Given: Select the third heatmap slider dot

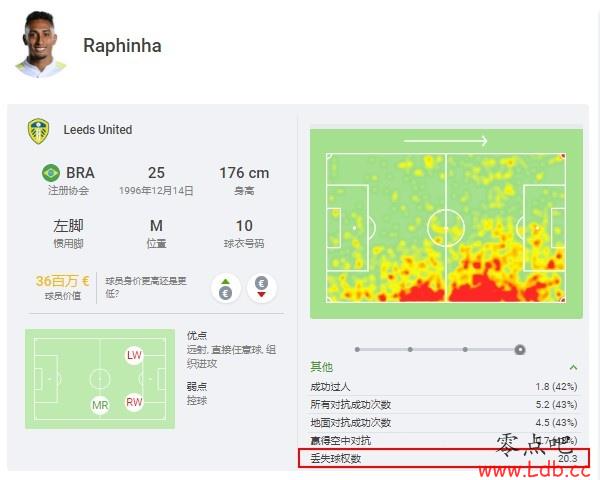Looking at the screenshot, I should tap(465, 349).
